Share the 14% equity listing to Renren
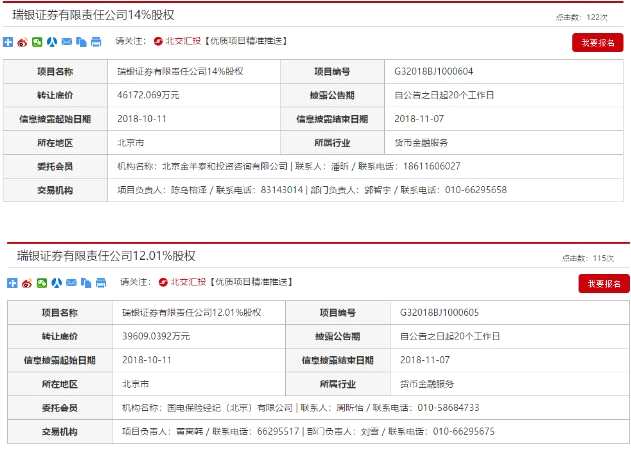This screenshot has width=631, height=454. click(52, 42)
